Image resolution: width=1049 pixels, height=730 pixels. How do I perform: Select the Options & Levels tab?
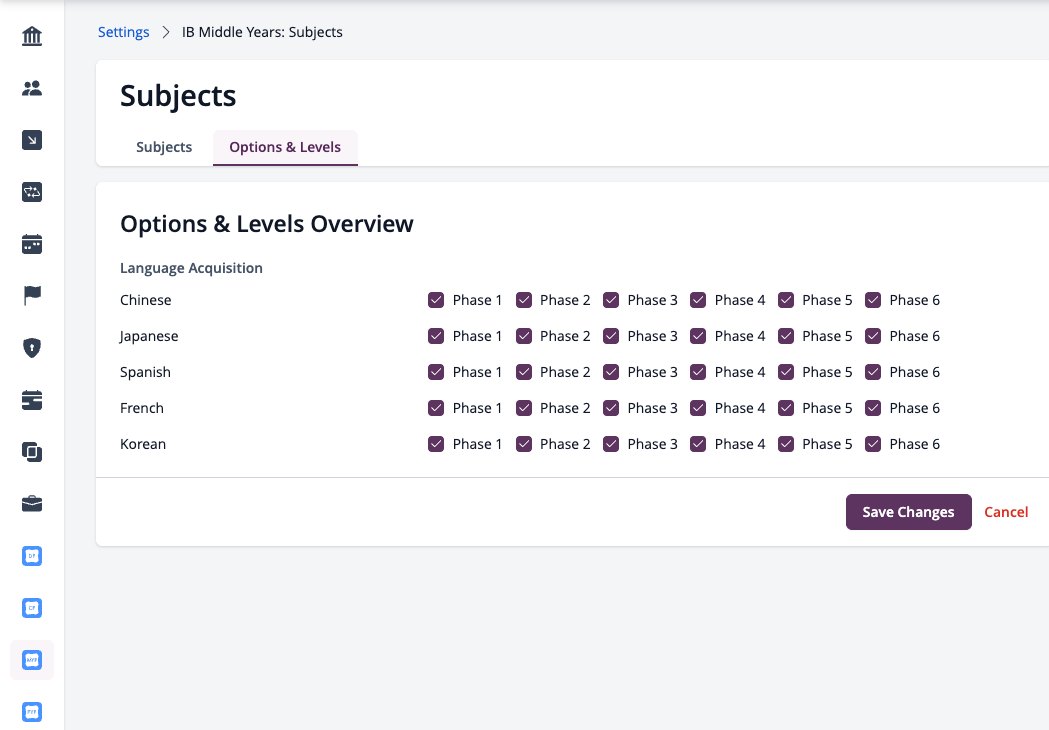(285, 147)
